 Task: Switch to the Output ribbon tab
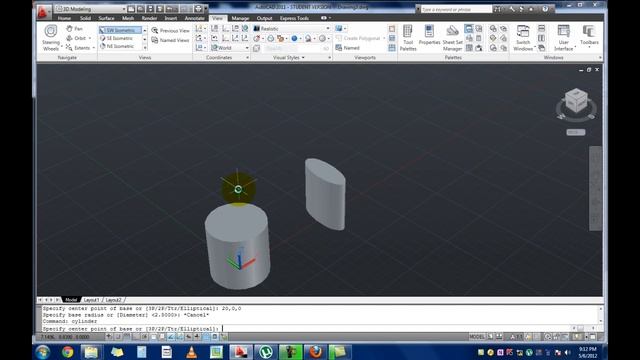click(x=264, y=18)
